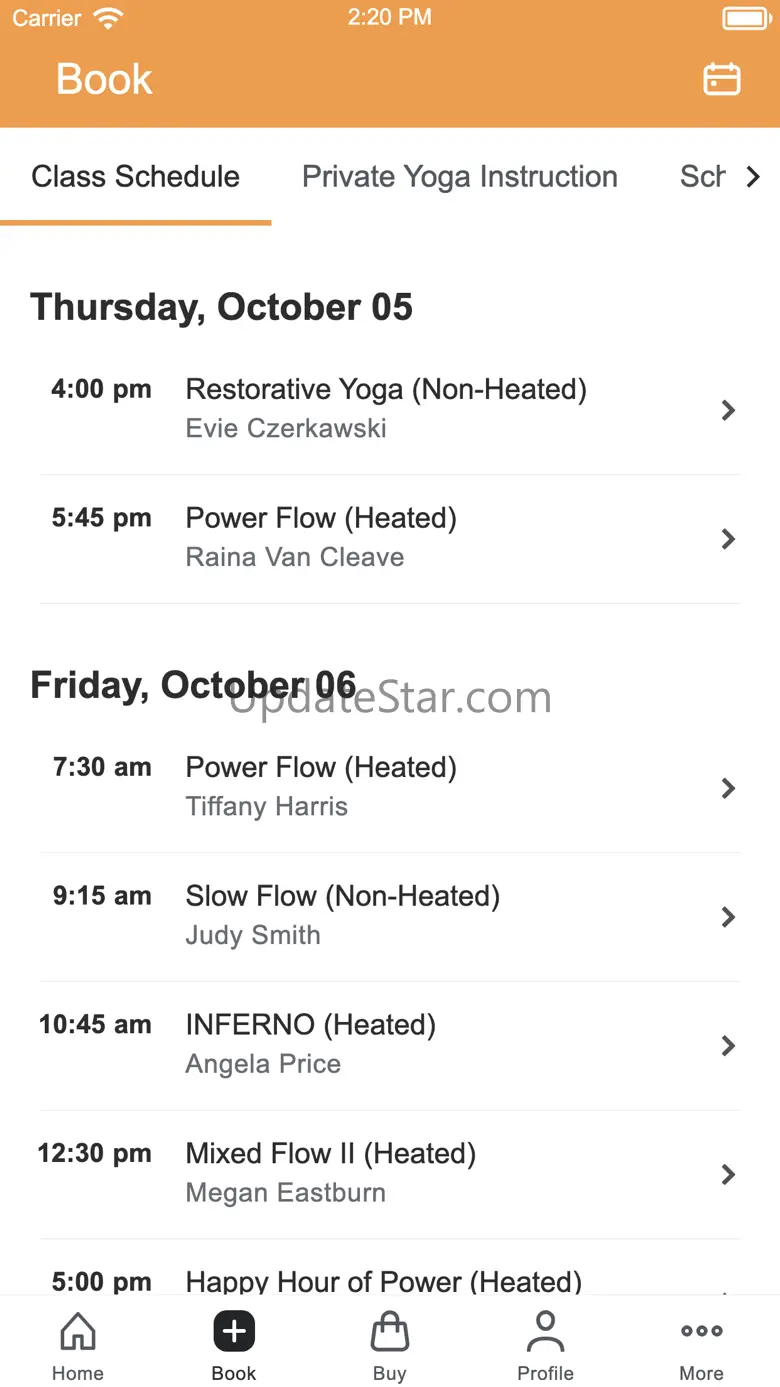The image size is (780, 1387).
Task: Tap the More three-dots icon
Action: click(701, 1332)
